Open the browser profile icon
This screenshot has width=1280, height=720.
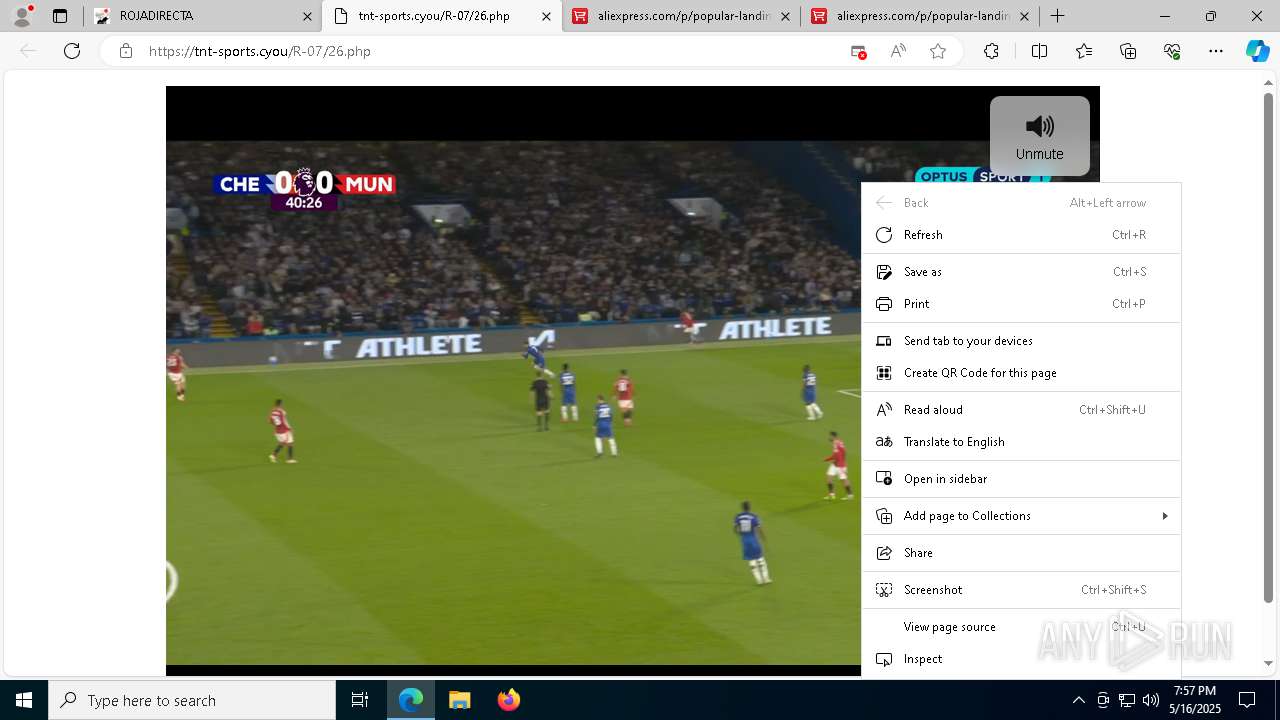click(22, 16)
